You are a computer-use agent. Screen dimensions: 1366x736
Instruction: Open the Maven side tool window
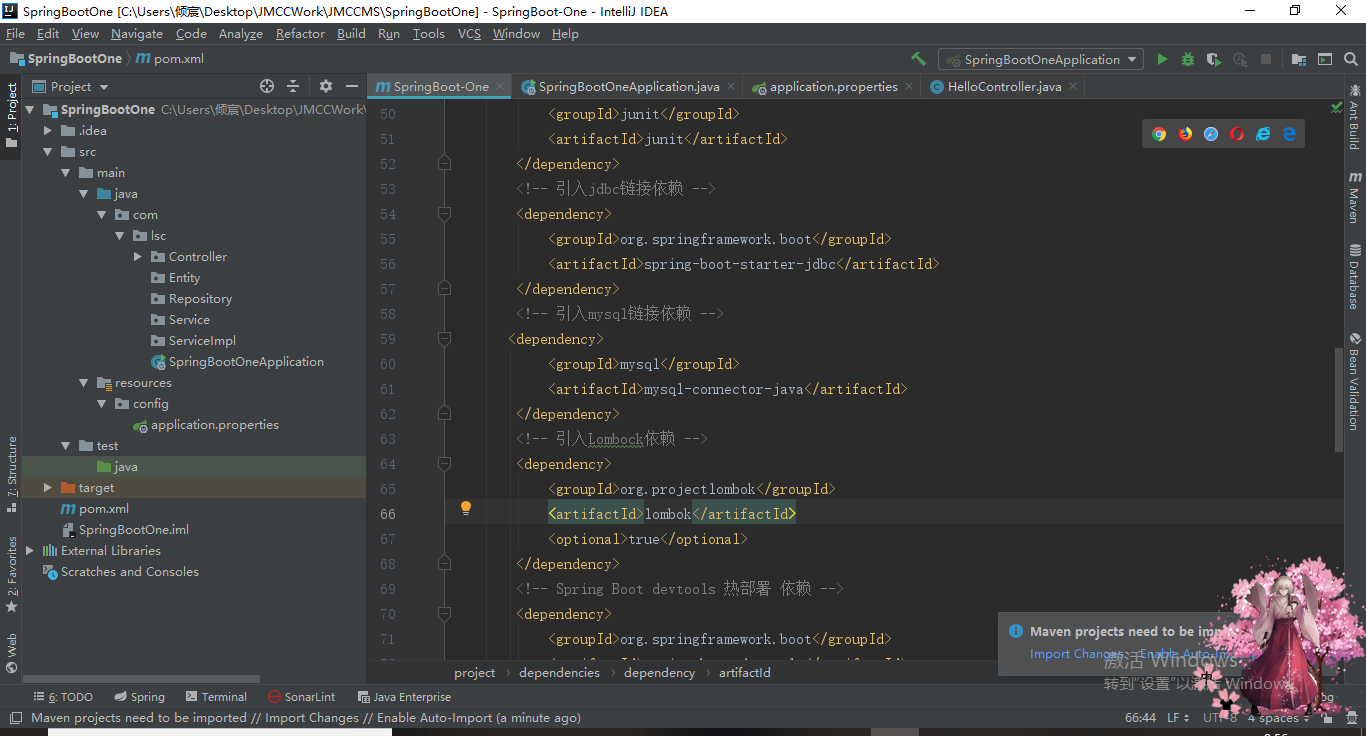click(1354, 196)
